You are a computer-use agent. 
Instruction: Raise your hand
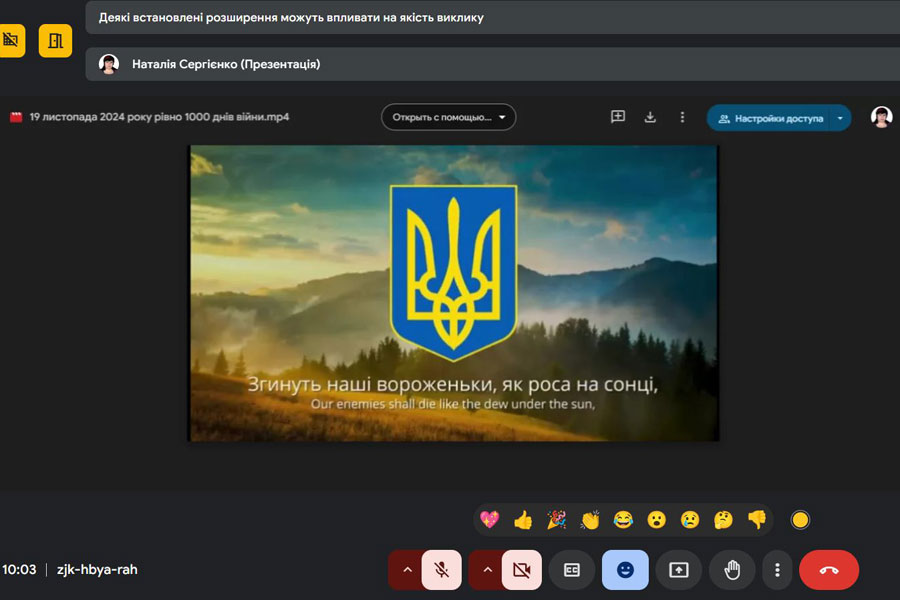(x=732, y=570)
